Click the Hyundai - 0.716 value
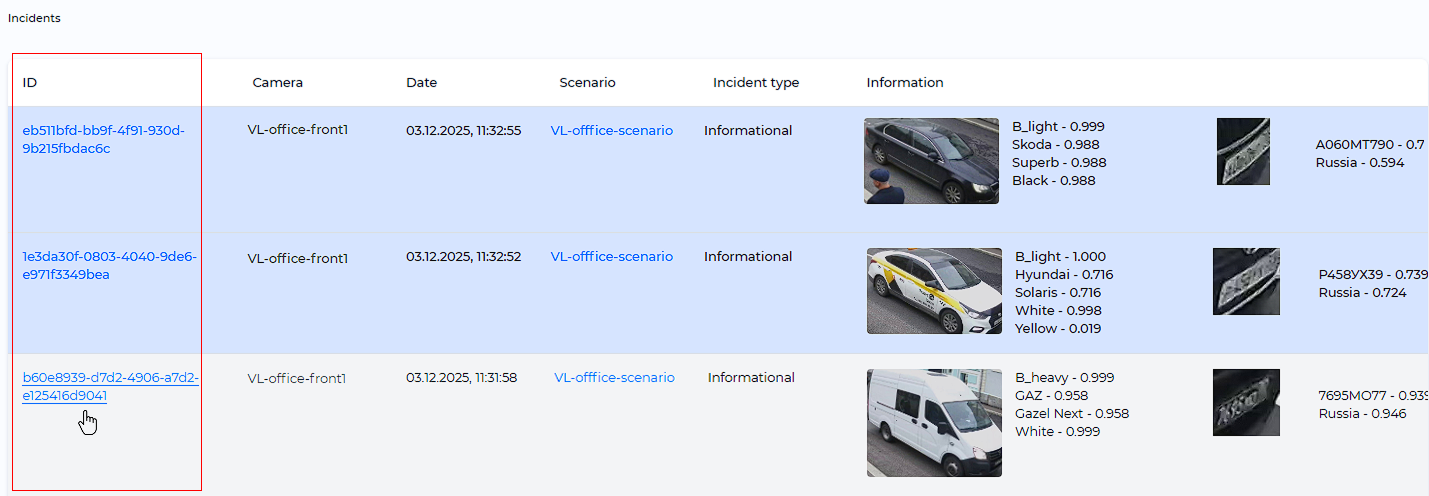The width and height of the screenshot is (1429, 496). (x=1064, y=274)
